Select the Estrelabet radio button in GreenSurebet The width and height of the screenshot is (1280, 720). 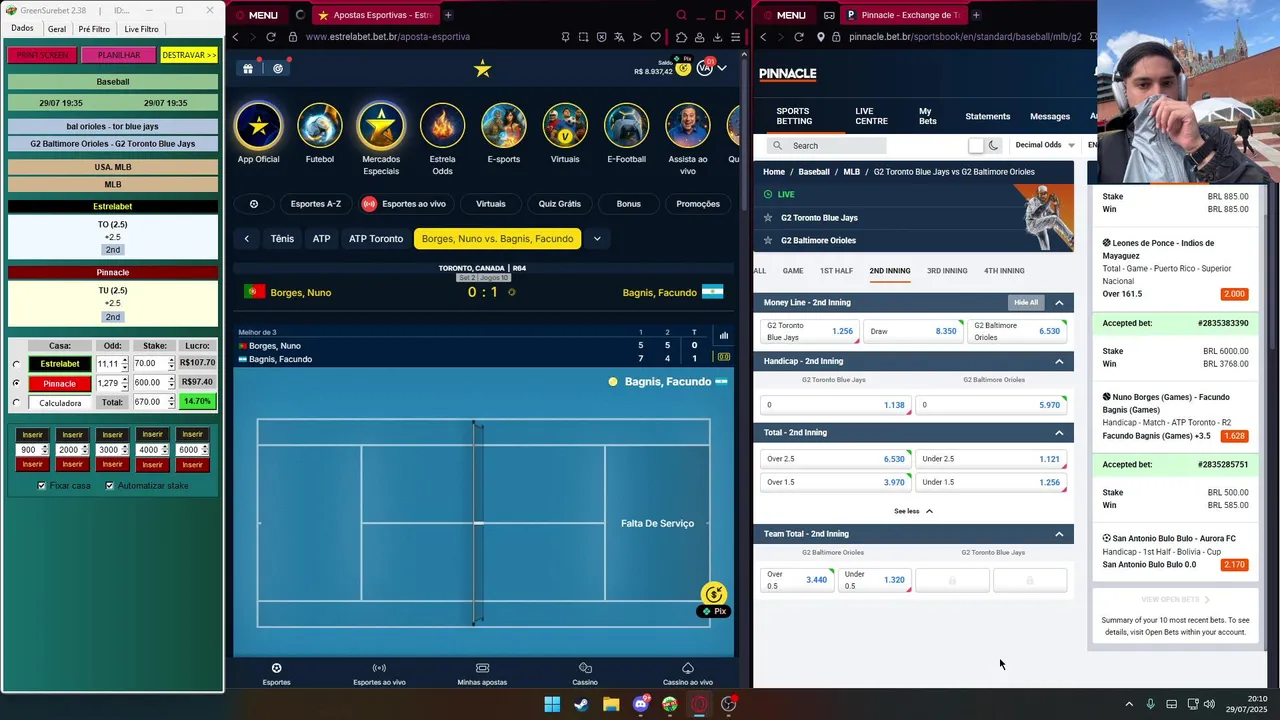tap(16, 364)
